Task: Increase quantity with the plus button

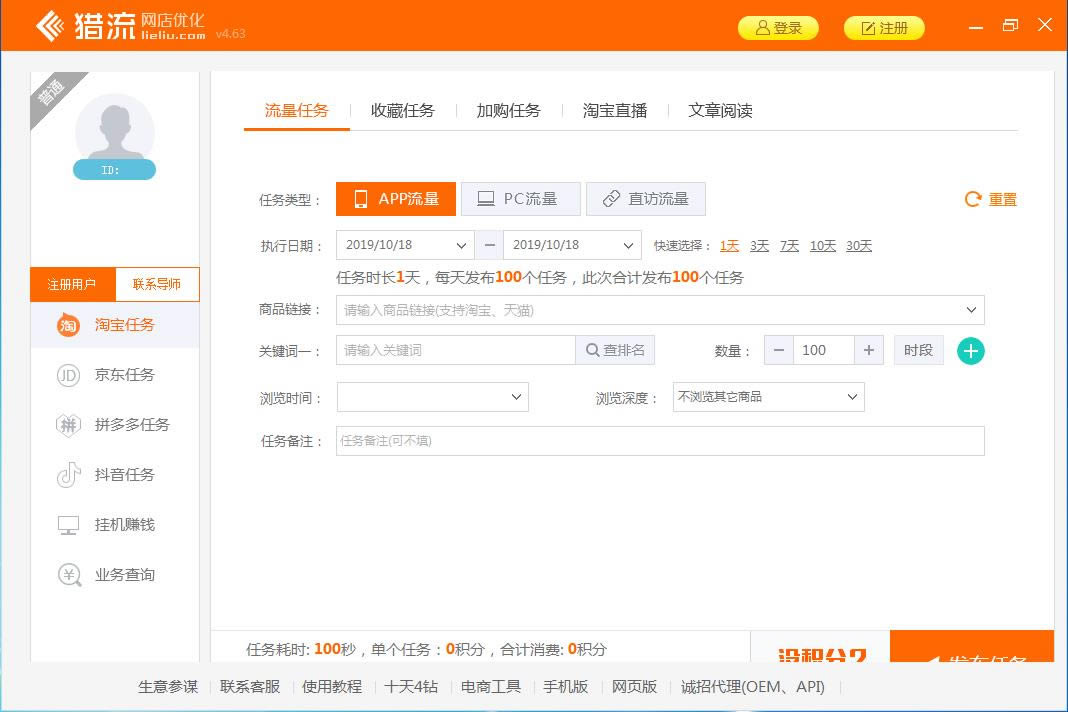Action: [868, 350]
